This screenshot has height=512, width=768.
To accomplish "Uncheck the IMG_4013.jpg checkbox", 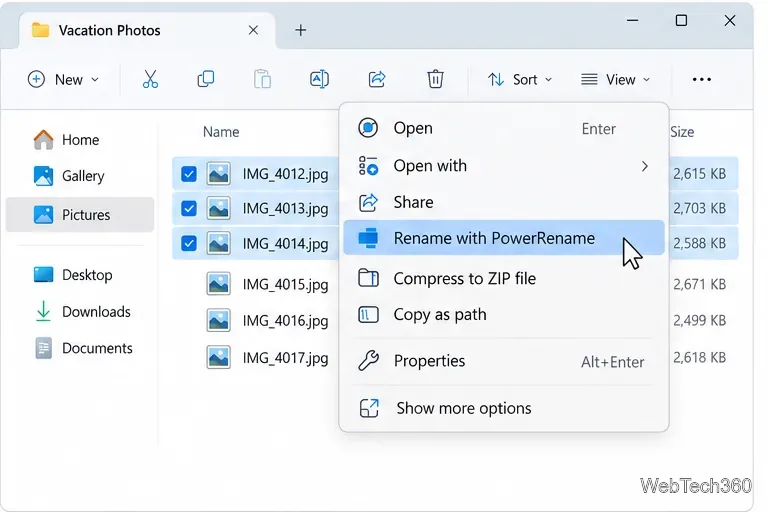I will (x=189, y=209).
